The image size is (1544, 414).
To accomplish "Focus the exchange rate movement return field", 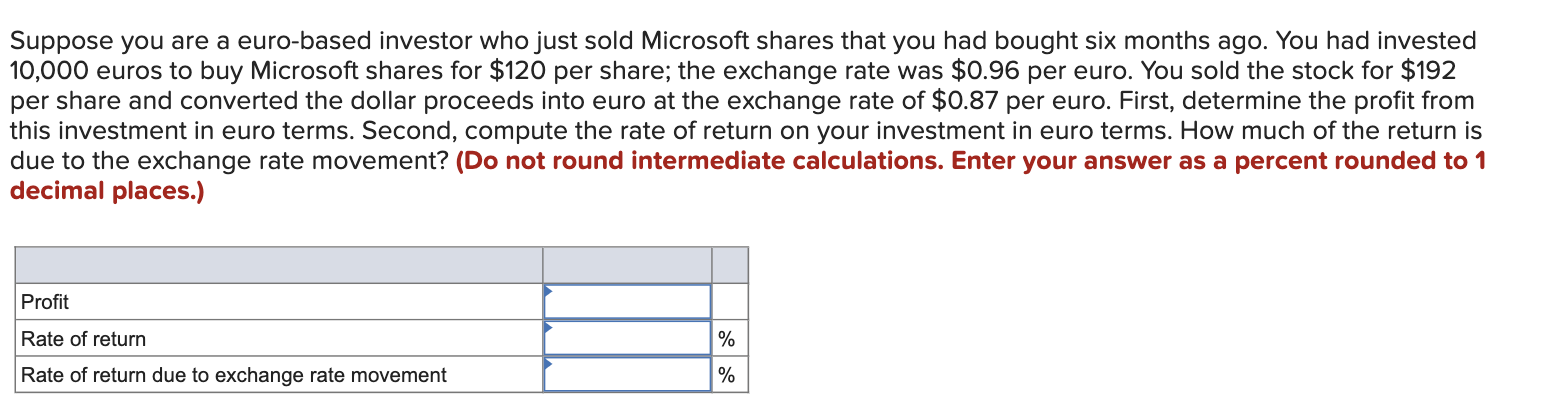I will pyautogui.click(x=627, y=375).
